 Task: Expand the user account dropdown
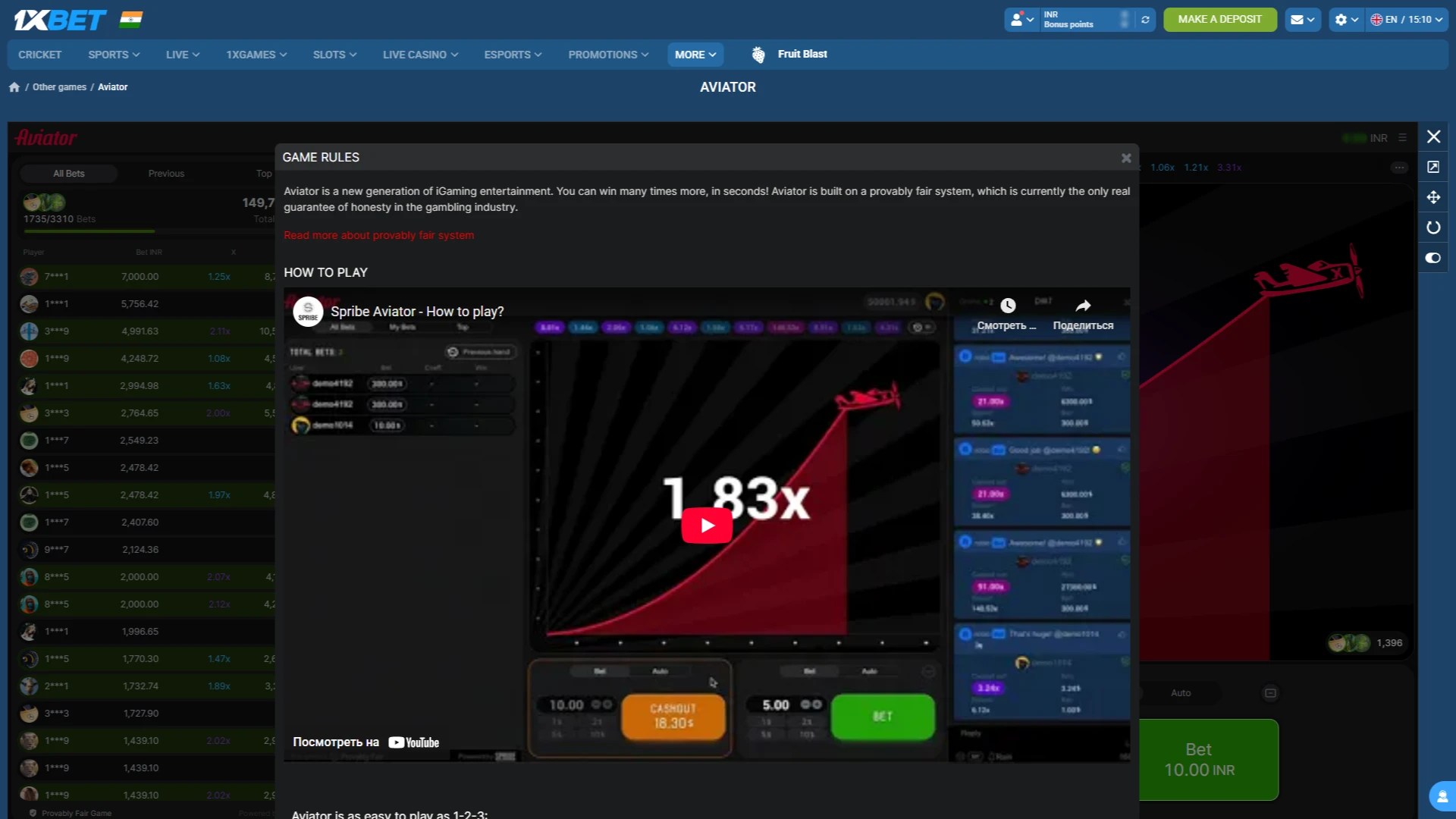click(x=1022, y=20)
